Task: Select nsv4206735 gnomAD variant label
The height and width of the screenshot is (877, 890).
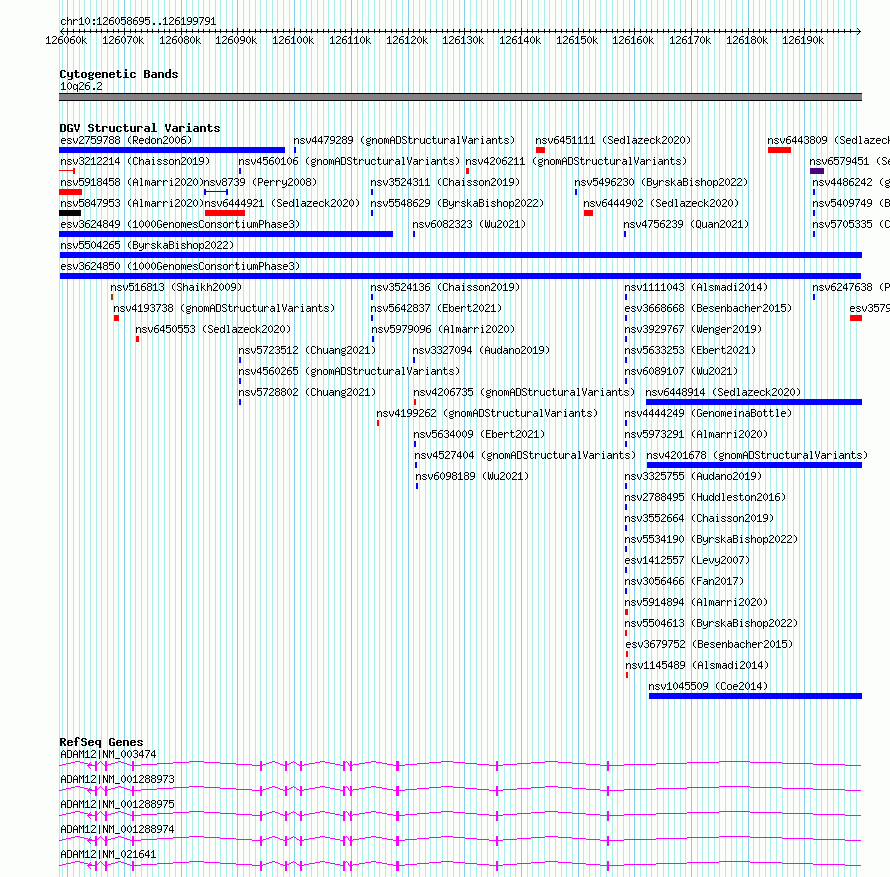Action: (524, 392)
